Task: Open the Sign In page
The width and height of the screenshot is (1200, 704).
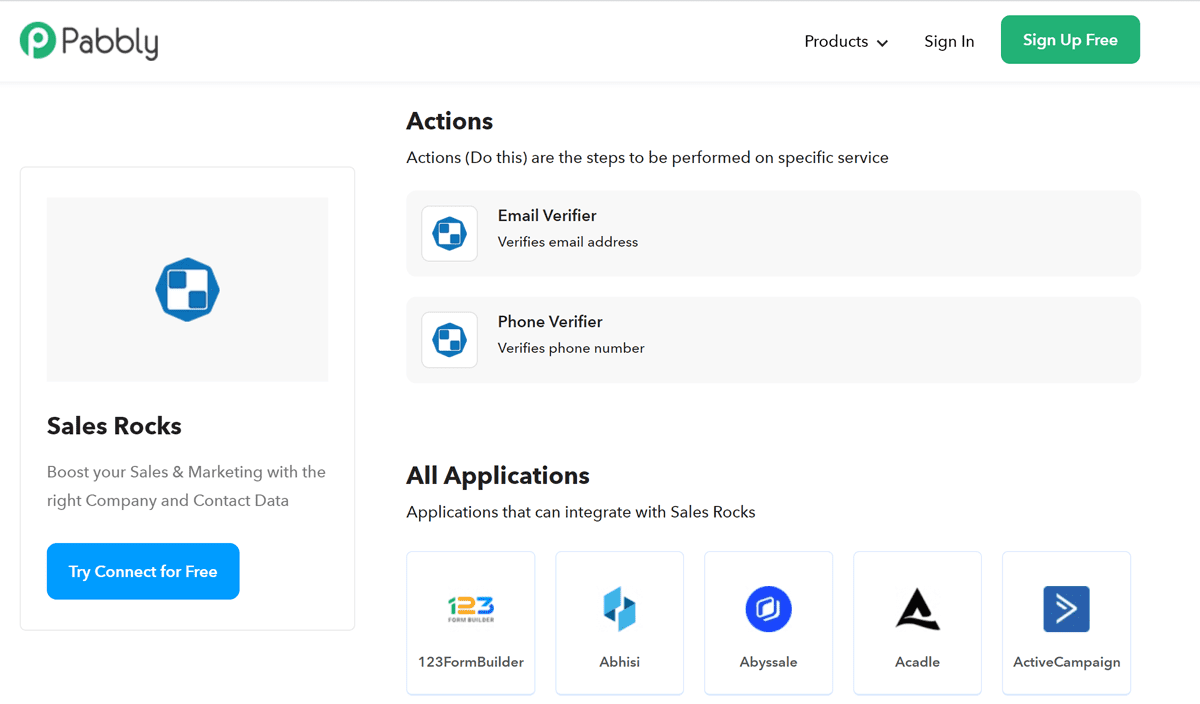Action: tap(949, 41)
